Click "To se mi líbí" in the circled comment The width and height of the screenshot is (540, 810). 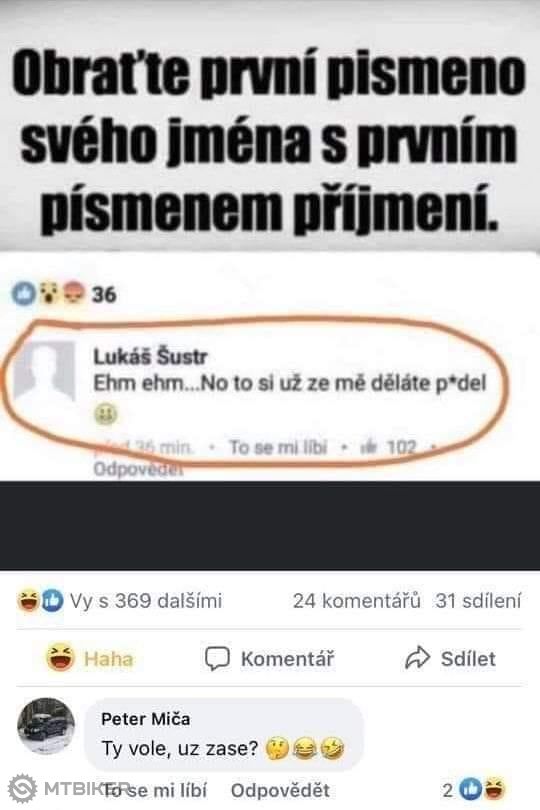click(278, 447)
